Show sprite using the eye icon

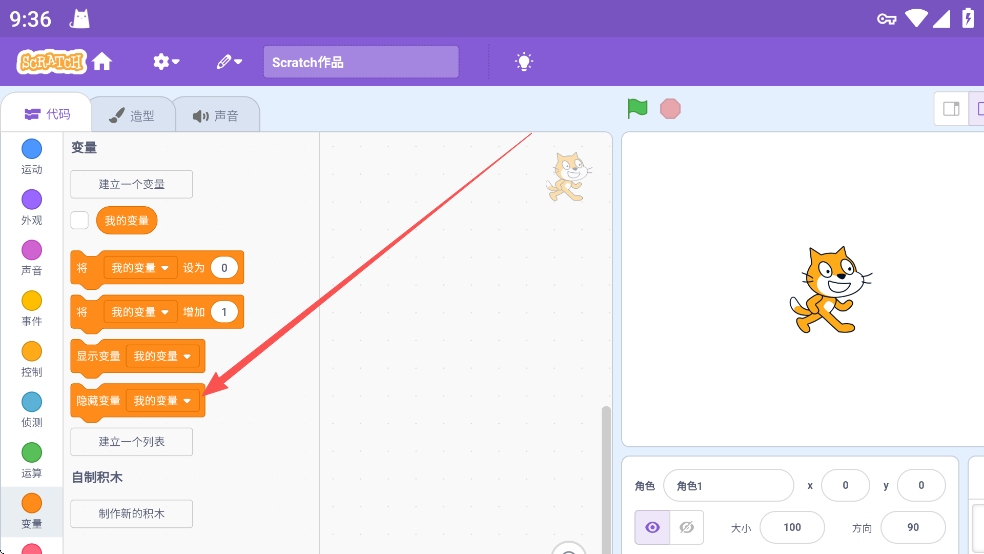[653, 527]
